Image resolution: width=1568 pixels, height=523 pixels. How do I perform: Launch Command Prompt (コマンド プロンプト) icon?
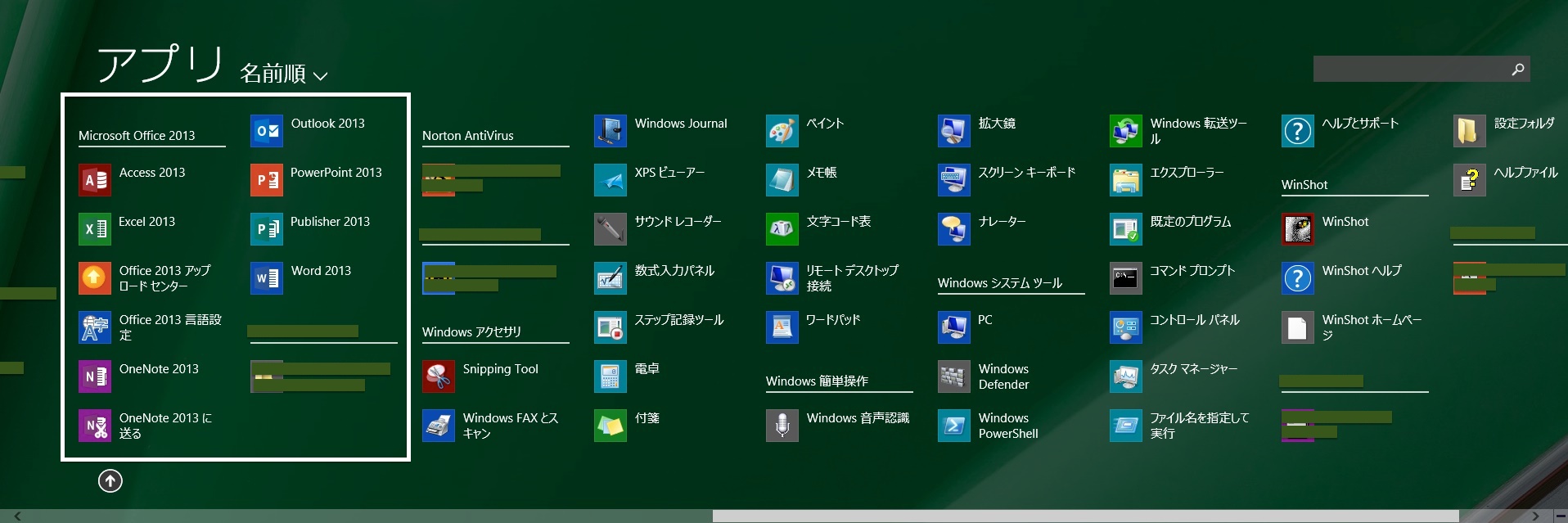[x=1126, y=278]
